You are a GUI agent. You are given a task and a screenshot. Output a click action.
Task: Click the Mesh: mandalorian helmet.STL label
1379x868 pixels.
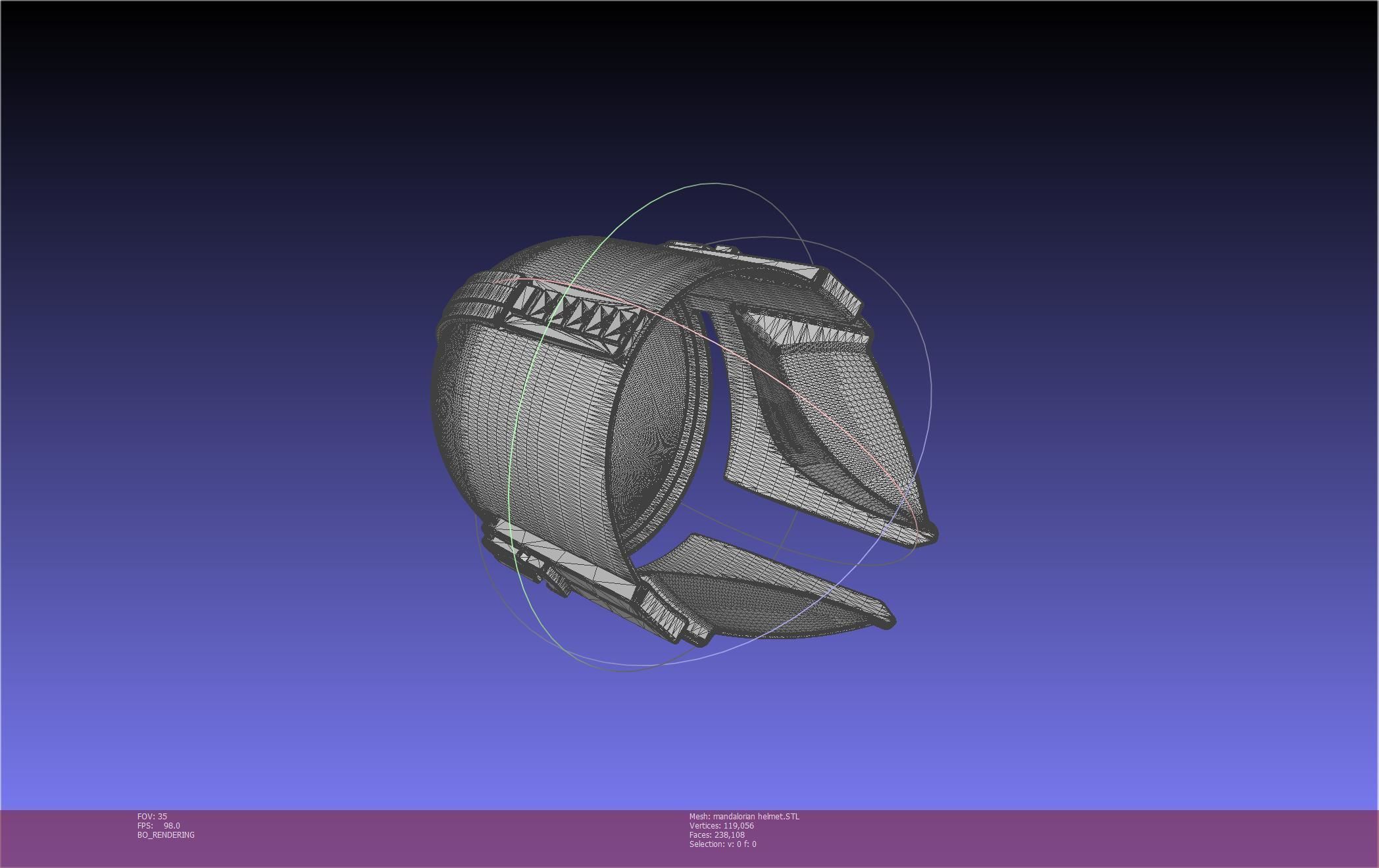tap(744, 816)
